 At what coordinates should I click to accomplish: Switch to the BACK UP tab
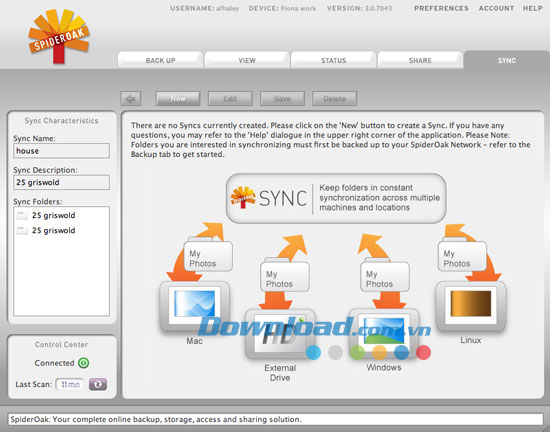click(160, 60)
